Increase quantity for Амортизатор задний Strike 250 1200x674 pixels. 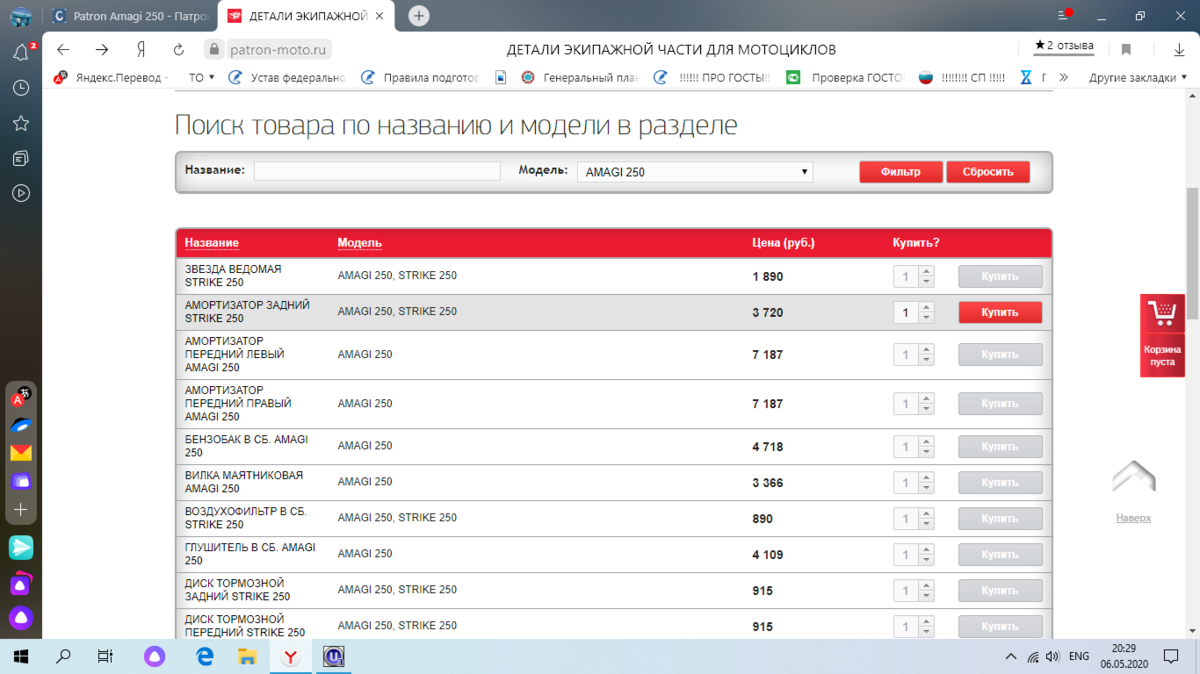[927, 307]
